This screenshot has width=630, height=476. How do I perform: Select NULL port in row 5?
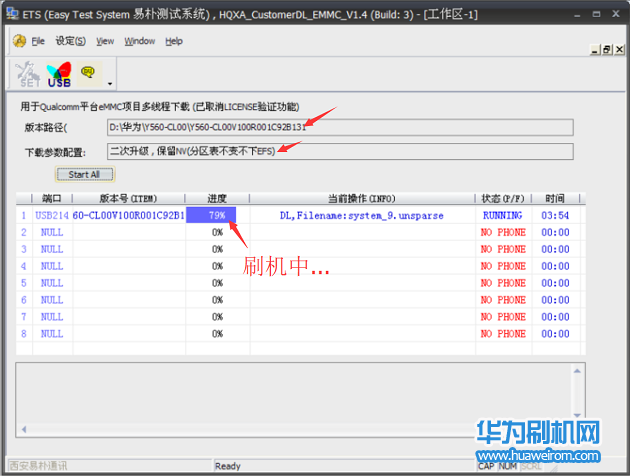(x=52, y=283)
